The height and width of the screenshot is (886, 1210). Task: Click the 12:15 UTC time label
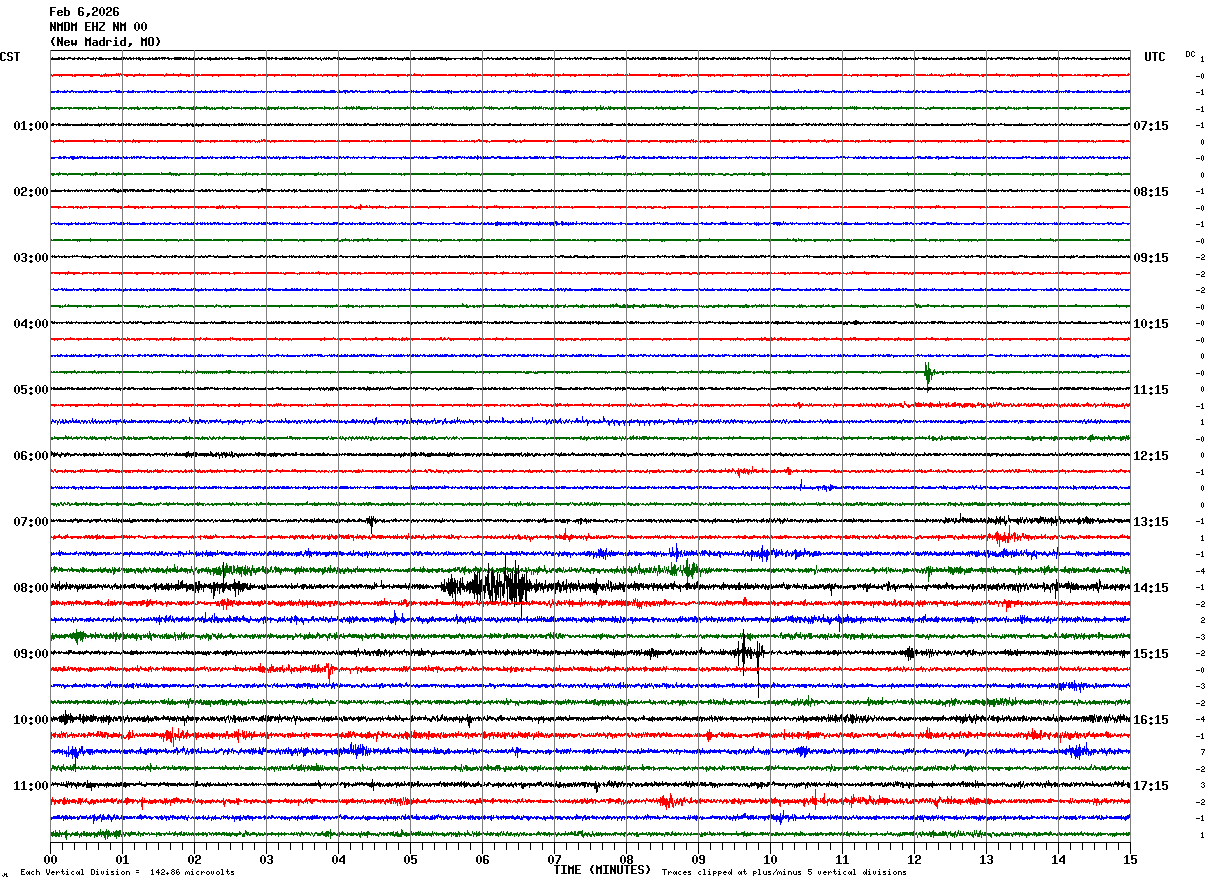click(x=1151, y=456)
